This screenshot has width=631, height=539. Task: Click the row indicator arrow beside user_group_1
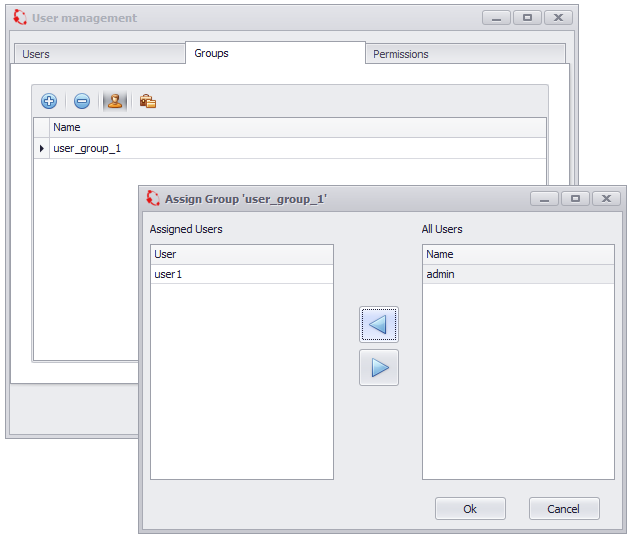point(41,148)
